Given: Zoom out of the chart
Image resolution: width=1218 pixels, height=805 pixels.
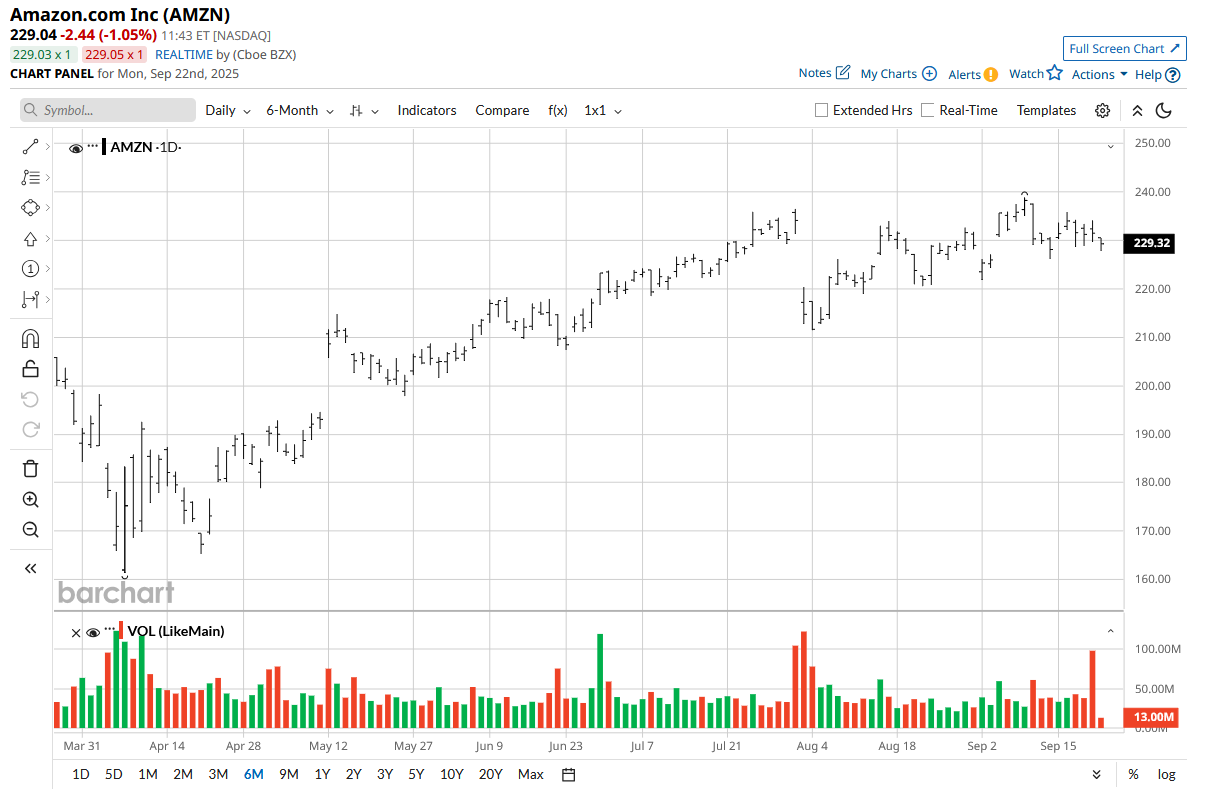Looking at the screenshot, I should pyautogui.click(x=30, y=530).
